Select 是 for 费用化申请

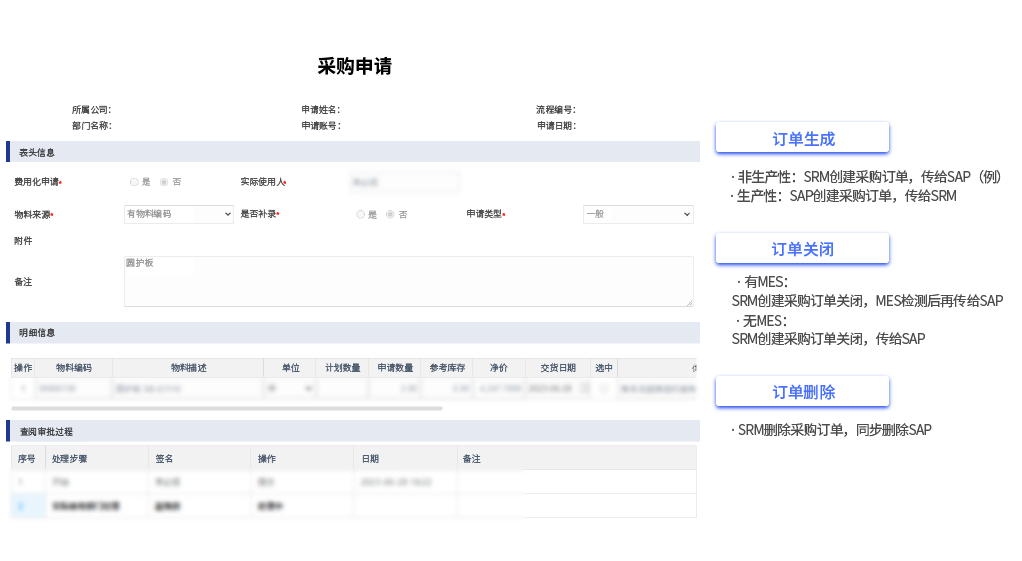(x=134, y=182)
